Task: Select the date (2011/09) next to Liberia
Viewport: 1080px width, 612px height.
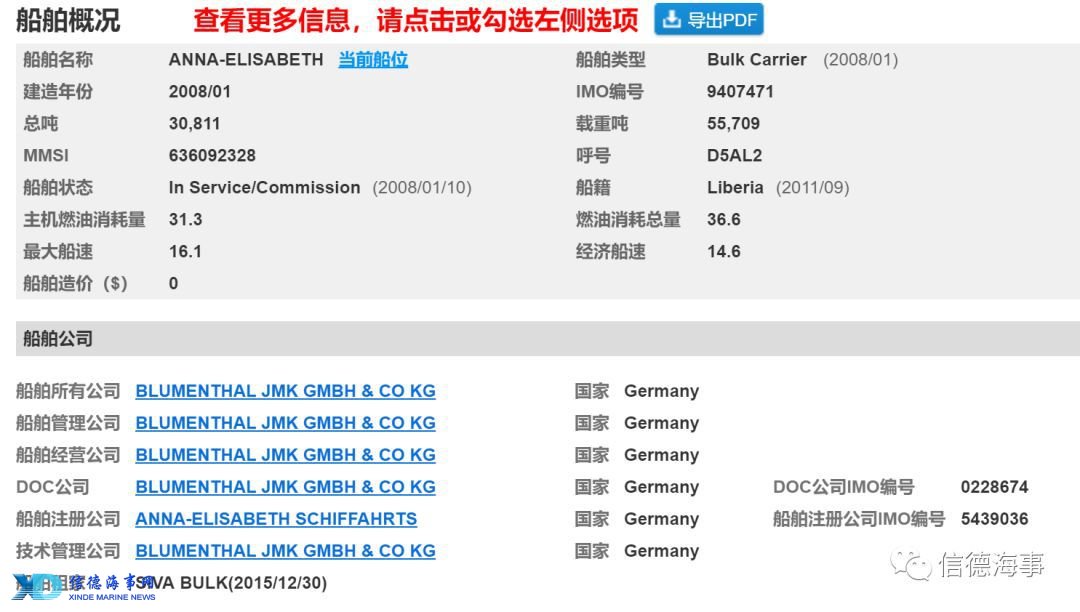Action: click(813, 188)
